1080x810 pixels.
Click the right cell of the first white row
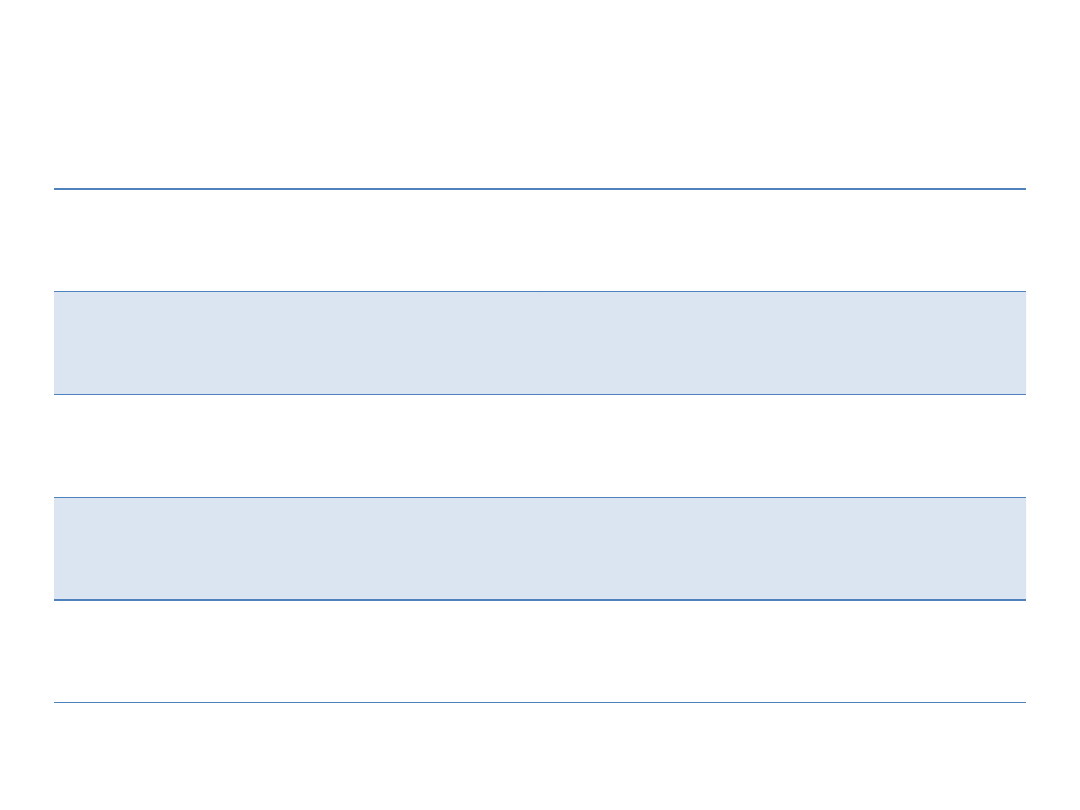pyautogui.click(x=783, y=240)
